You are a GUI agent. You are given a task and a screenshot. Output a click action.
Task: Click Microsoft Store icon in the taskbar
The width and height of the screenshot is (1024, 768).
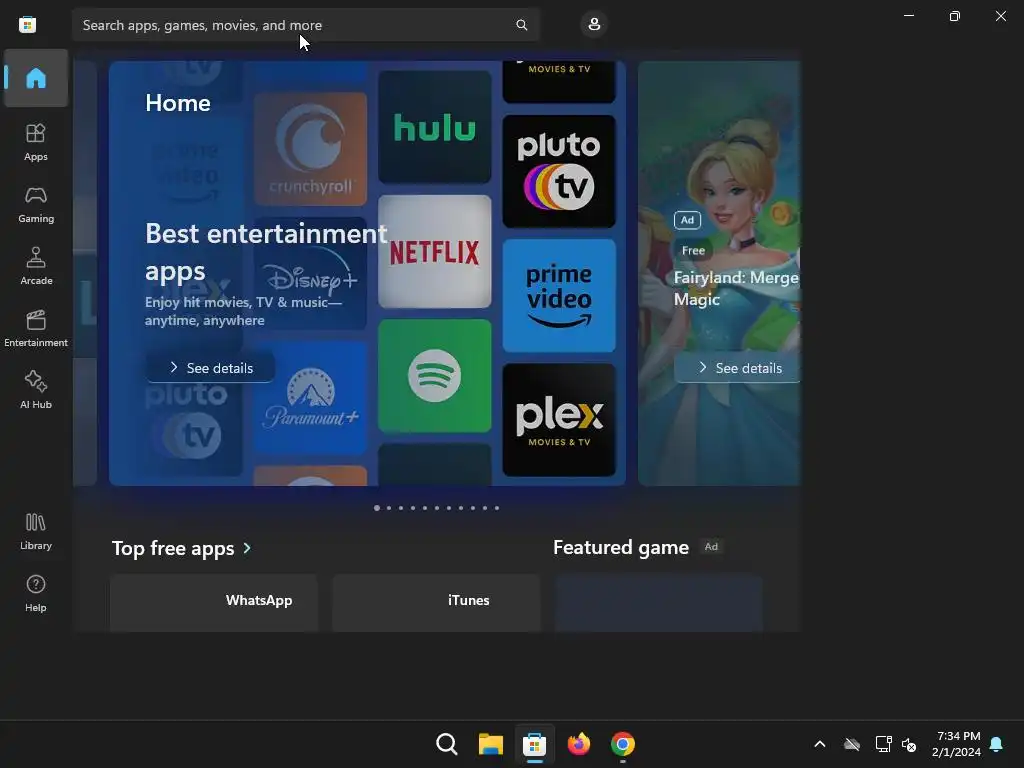pyautogui.click(x=534, y=744)
